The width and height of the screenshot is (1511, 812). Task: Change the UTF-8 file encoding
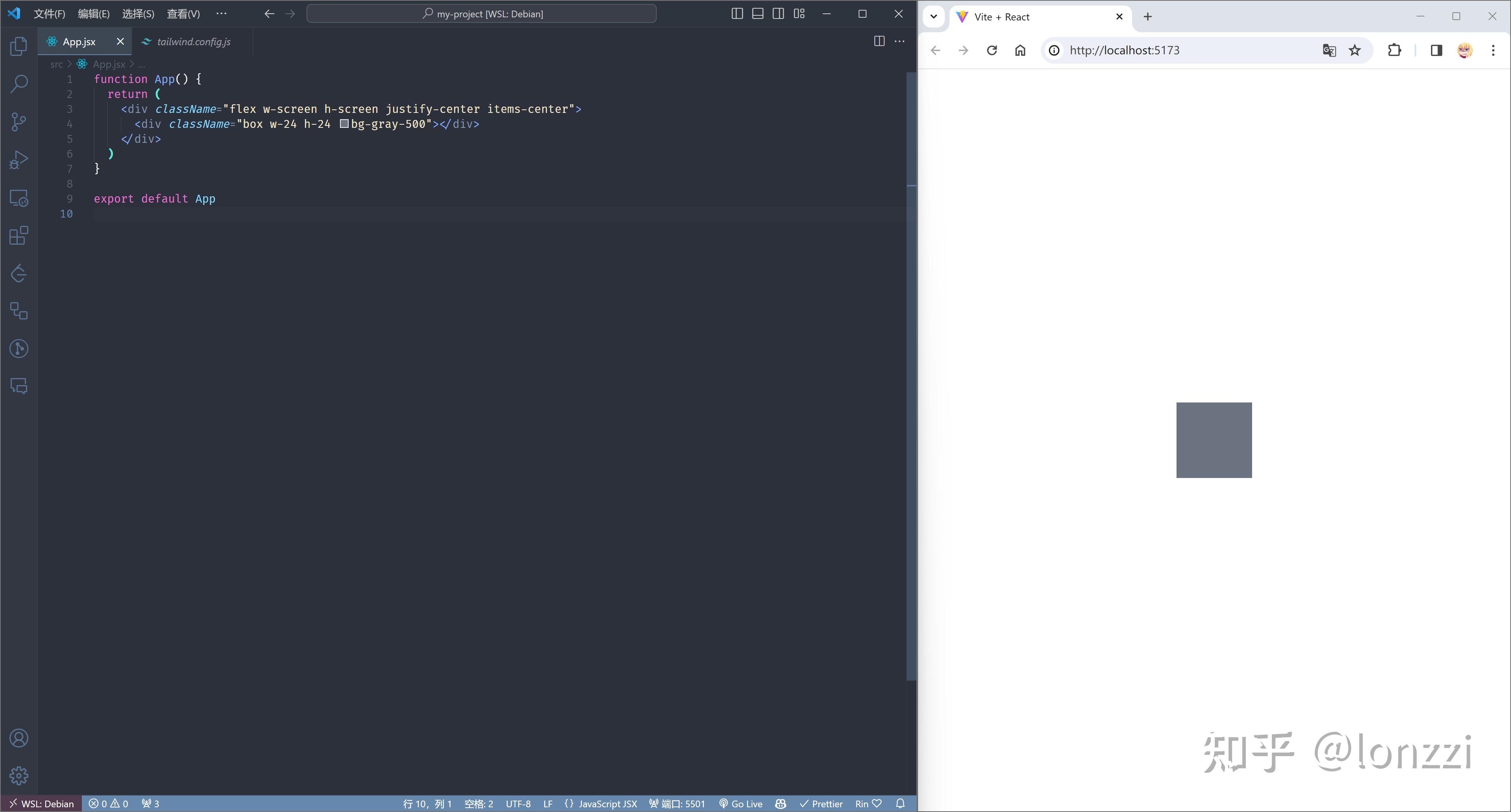(518, 804)
